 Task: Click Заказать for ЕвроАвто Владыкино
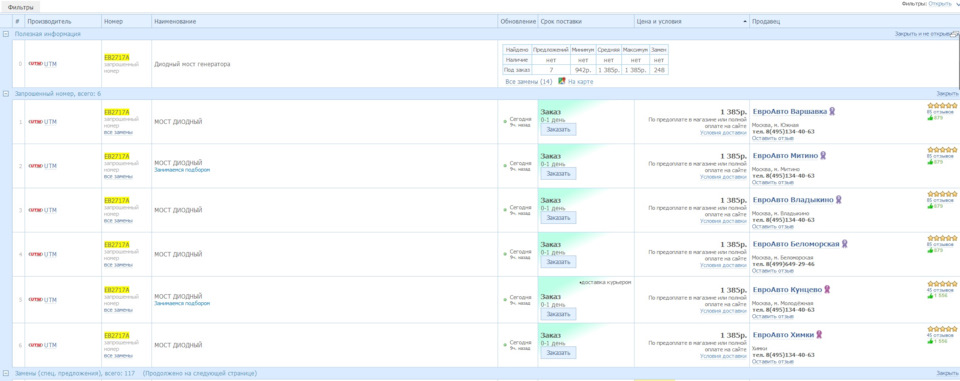click(558, 217)
